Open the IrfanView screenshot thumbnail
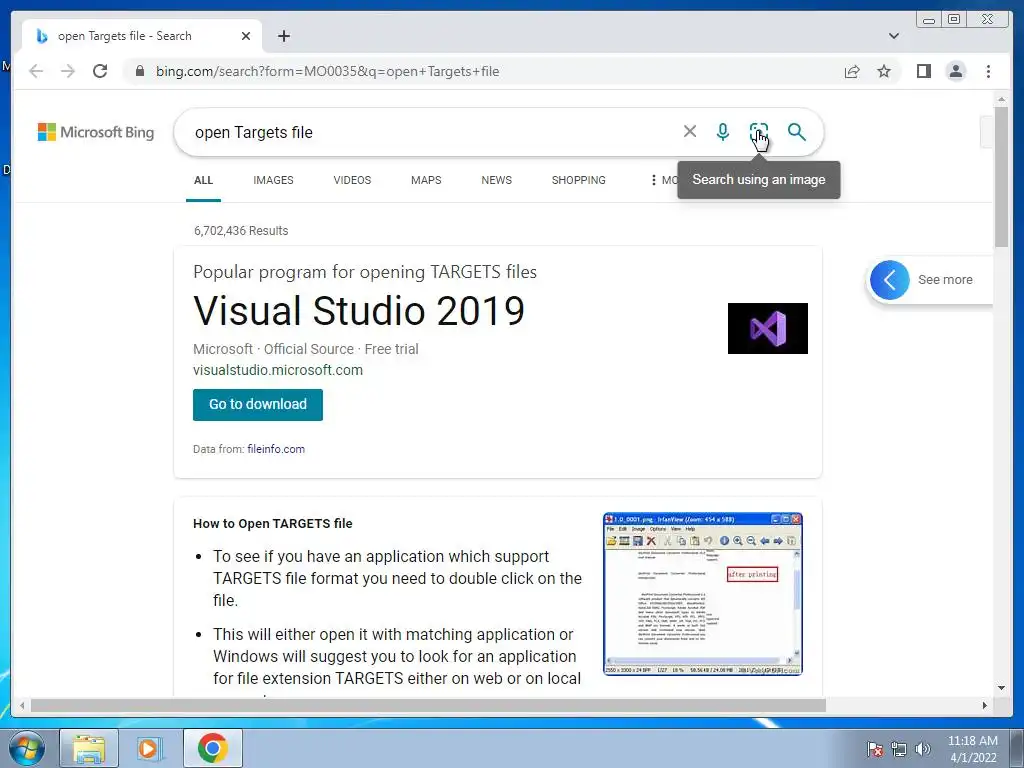The image size is (1024, 768). (703, 594)
